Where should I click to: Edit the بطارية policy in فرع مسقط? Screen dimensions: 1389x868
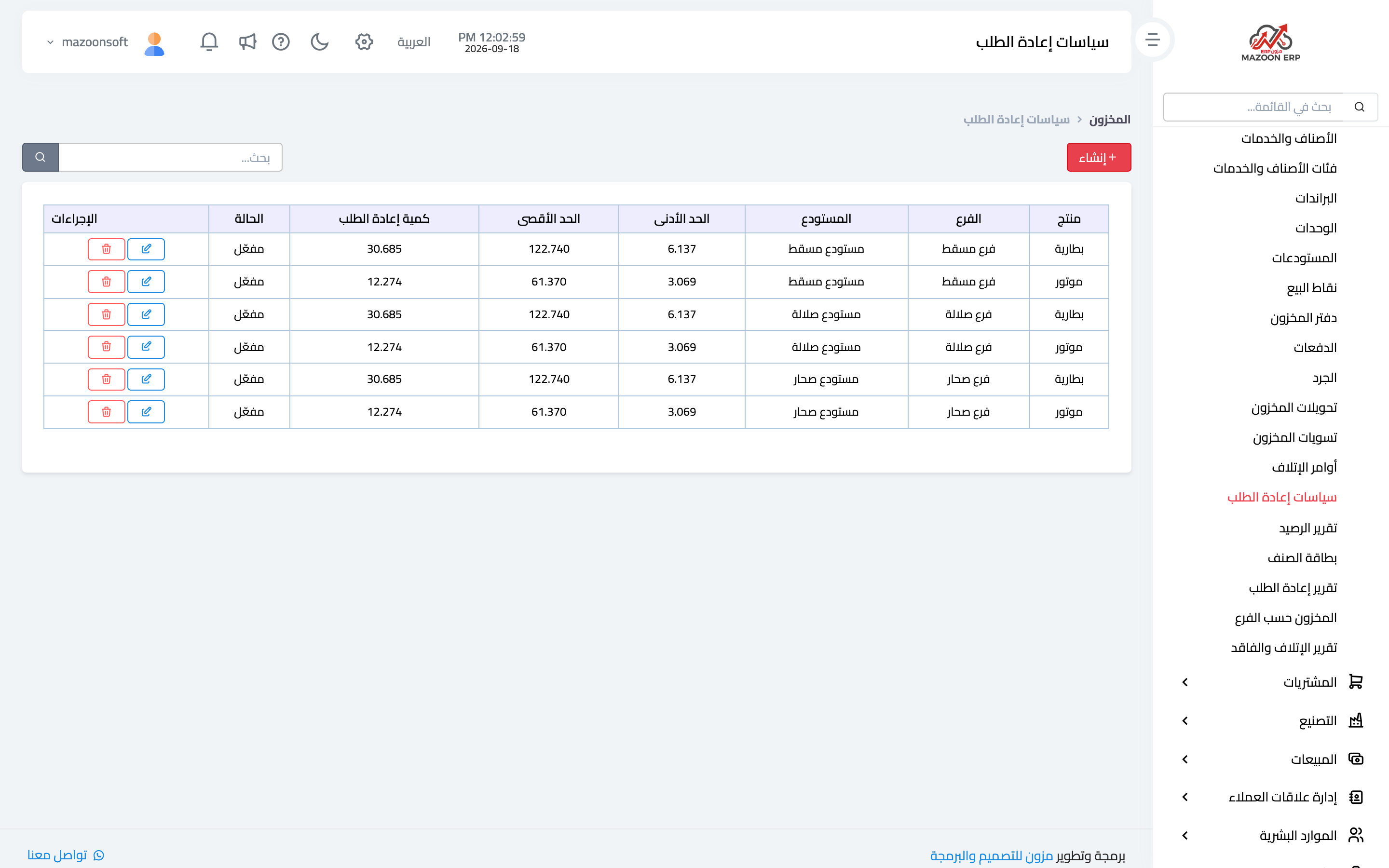pos(146,249)
